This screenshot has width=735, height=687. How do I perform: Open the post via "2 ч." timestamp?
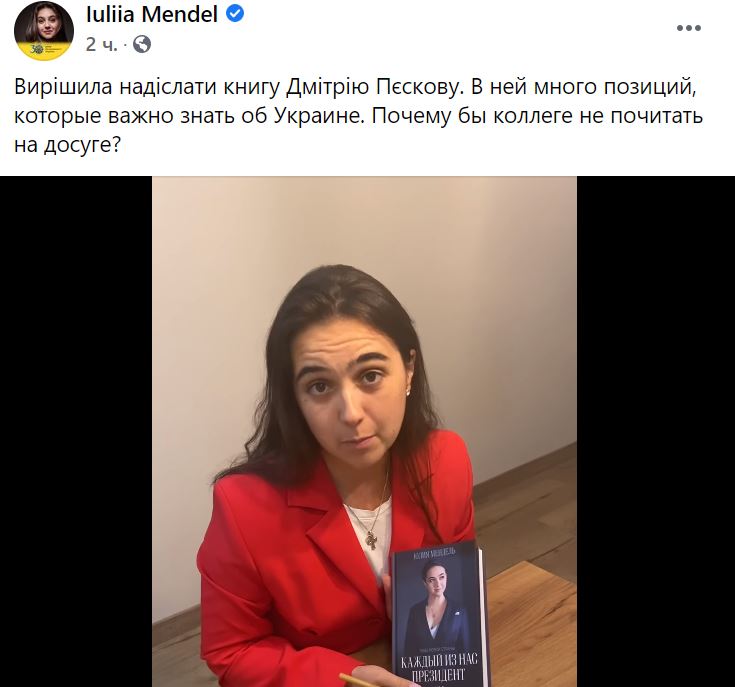click(x=101, y=45)
